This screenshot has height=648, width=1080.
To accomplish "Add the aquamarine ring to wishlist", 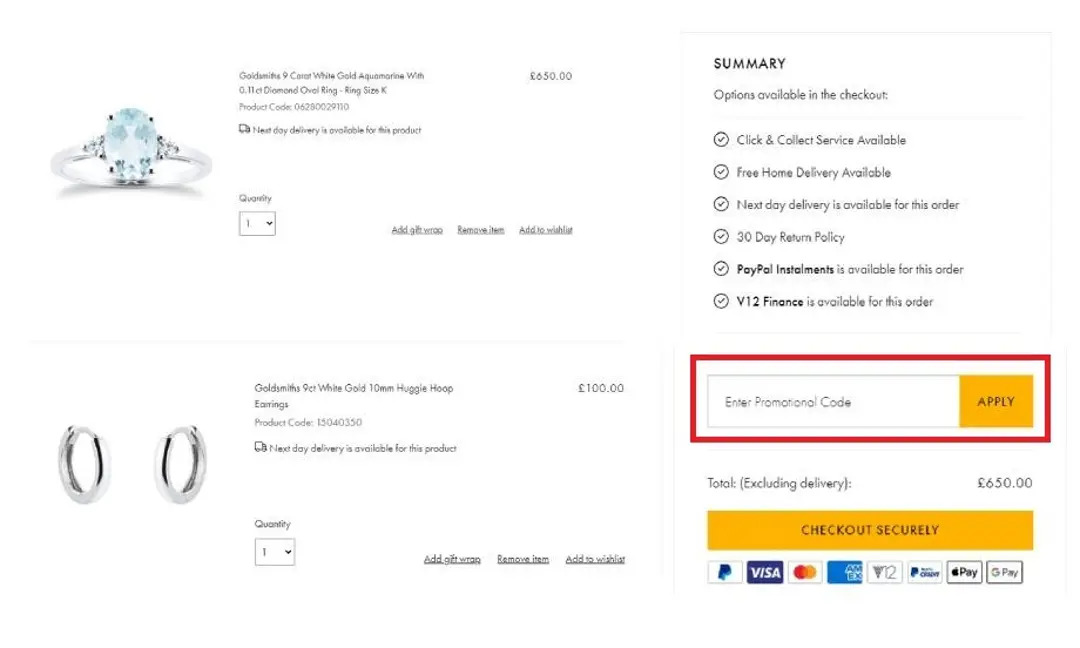I will point(546,230).
